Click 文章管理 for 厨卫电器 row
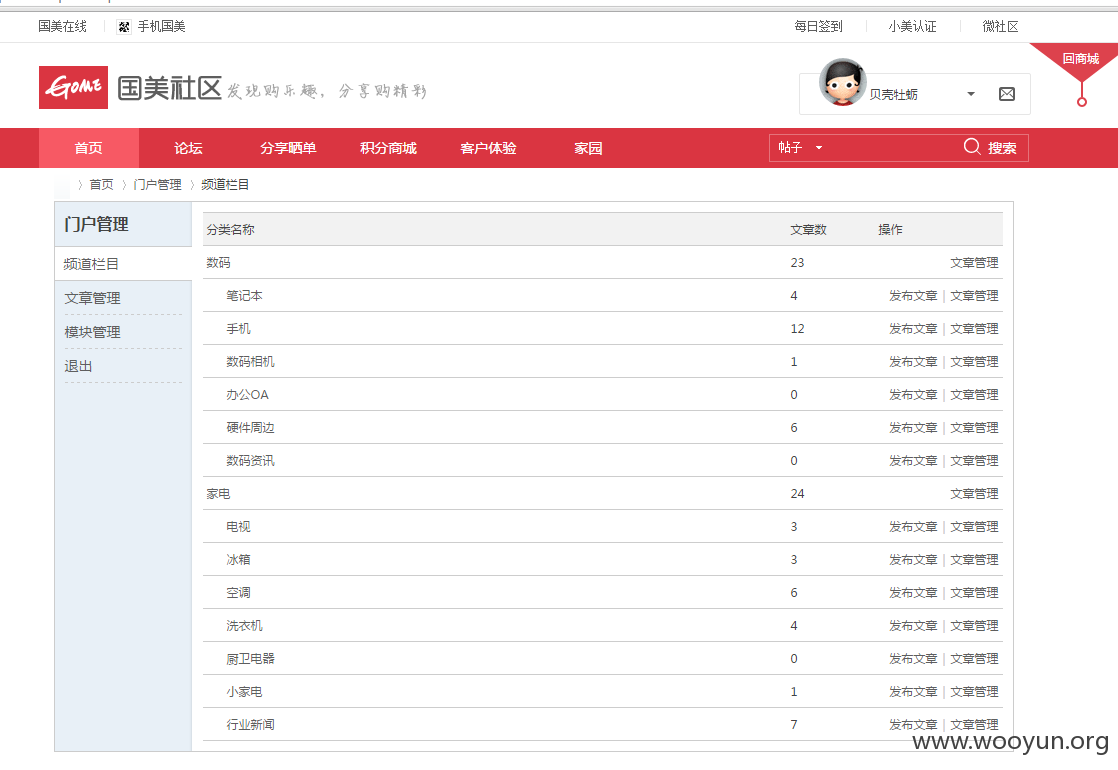1118x770 pixels. pyautogui.click(x=974, y=659)
